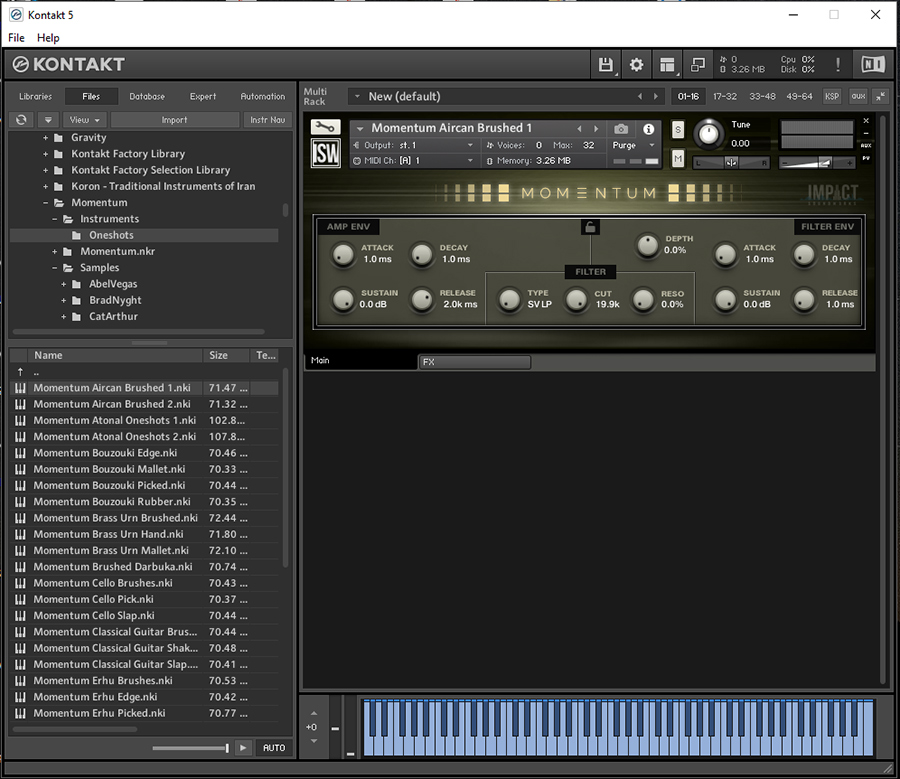Image resolution: width=900 pixels, height=779 pixels.
Task: Select the Oneshots folder
Action: pyautogui.click(x=143, y=235)
